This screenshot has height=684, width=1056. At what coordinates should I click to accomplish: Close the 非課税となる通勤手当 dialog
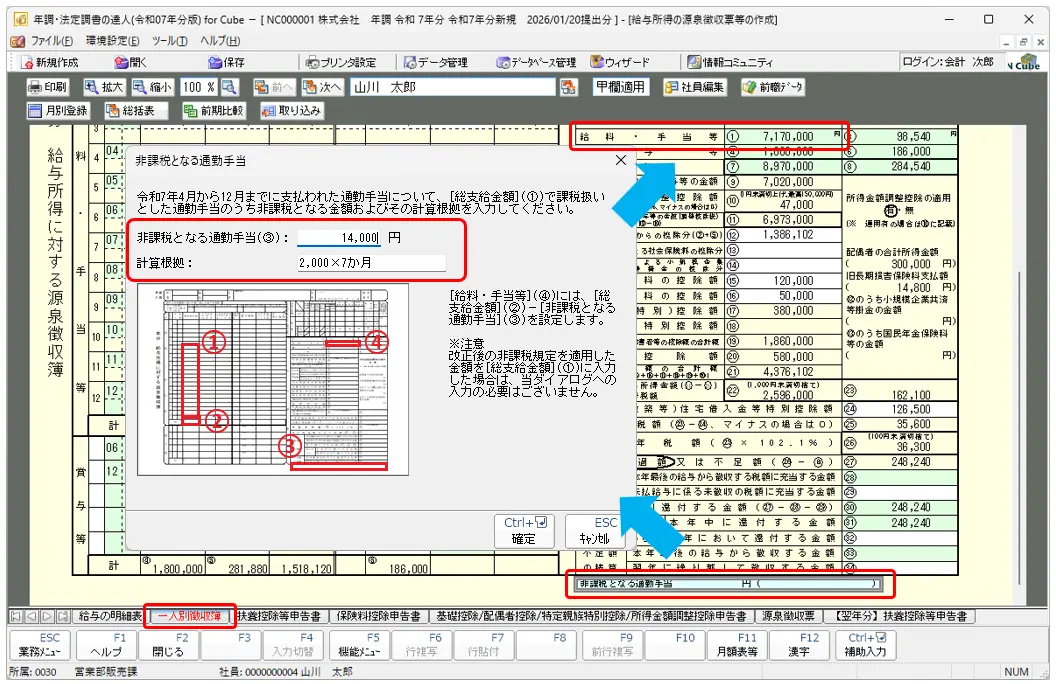click(x=620, y=159)
